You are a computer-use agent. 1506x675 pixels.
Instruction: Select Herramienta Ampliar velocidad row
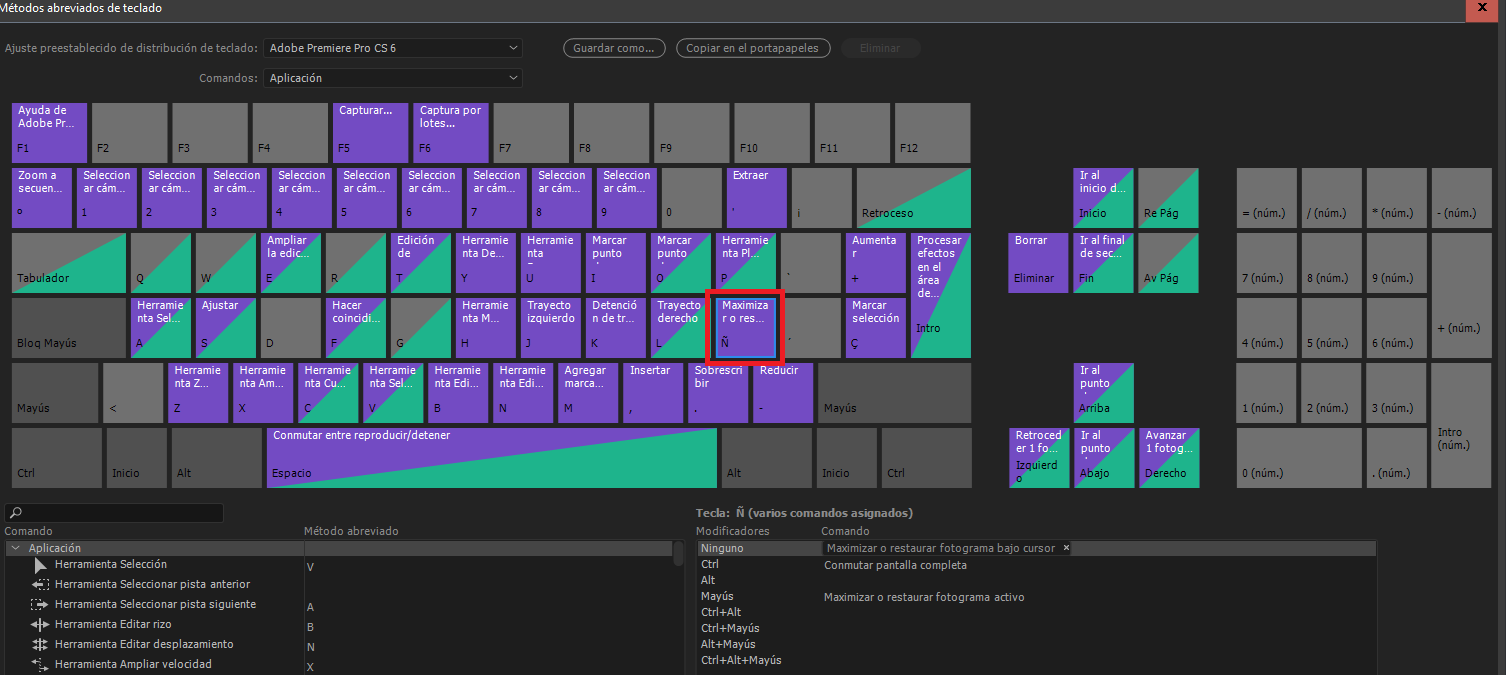338,665
